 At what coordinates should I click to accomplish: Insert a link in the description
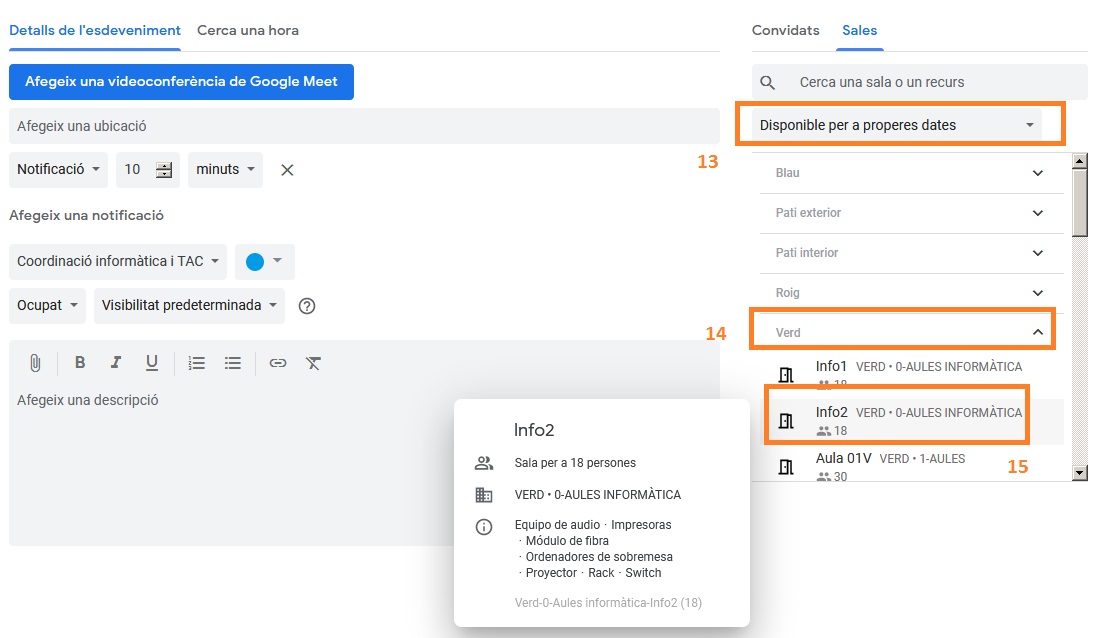click(x=278, y=363)
